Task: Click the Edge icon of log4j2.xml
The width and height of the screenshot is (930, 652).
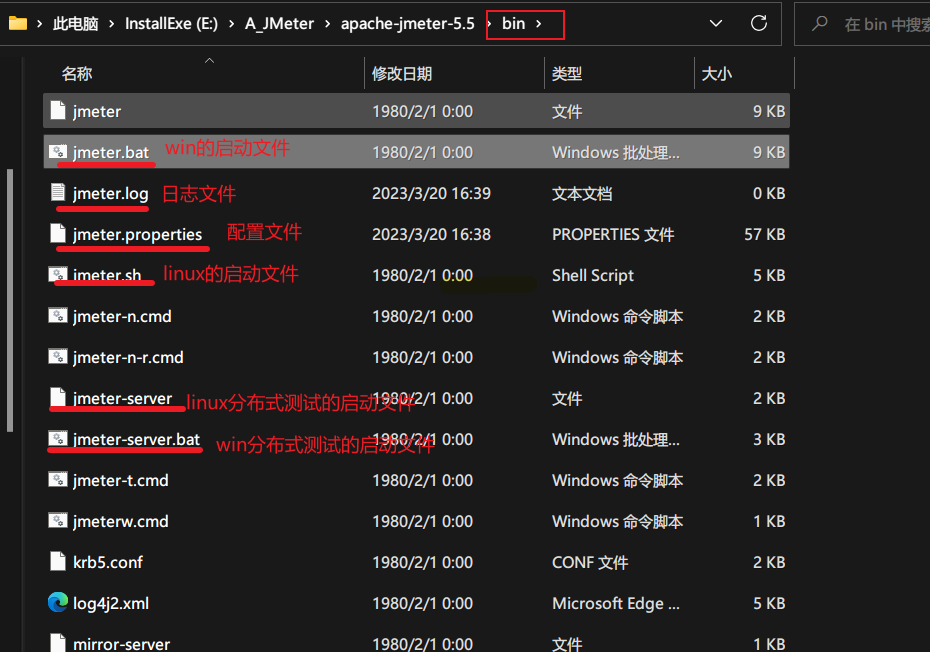Action: [58, 602]
